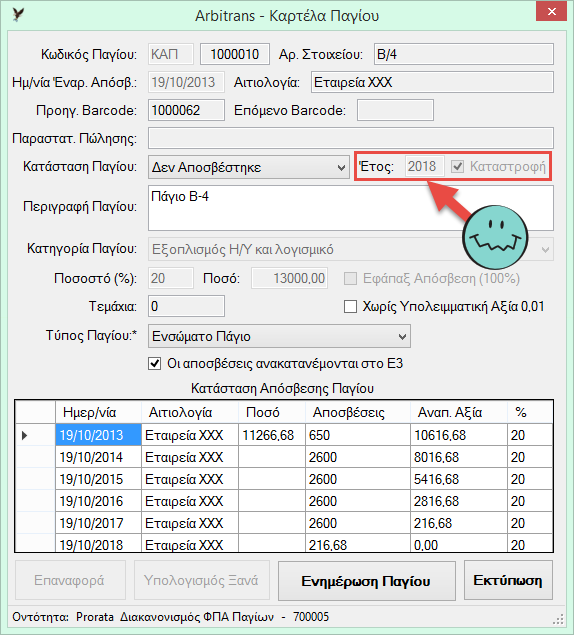This screenshot has height=635, width=574.
Task: Select the 19/10/2016 depreciation row
Action: pos(284,501)
